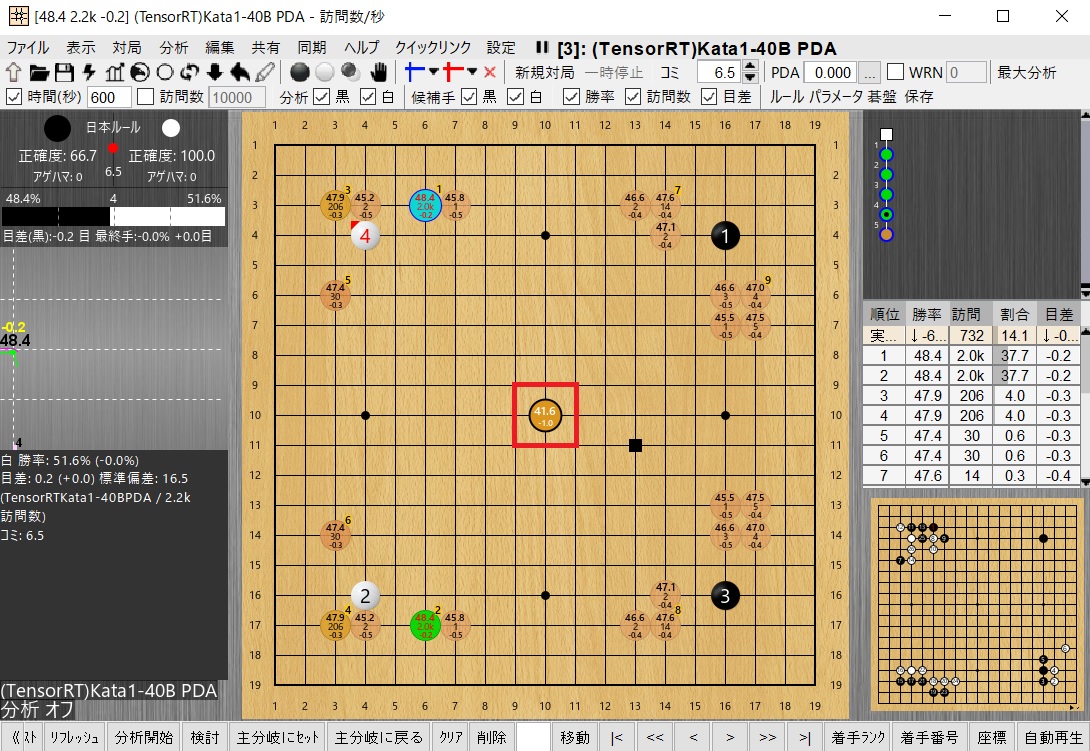Open the 設定 menu
This screenshot has width=1090, height=751.
pyautogui.click(x=501, y=47)
